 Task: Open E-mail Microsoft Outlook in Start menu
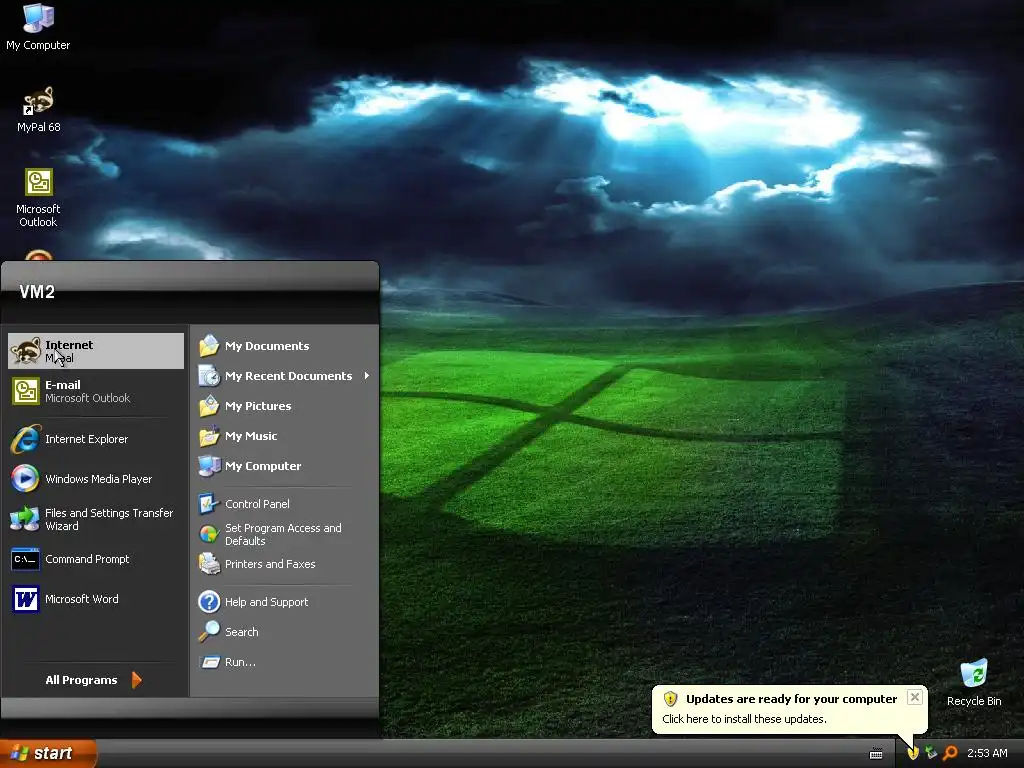click(x=96, y=391)
